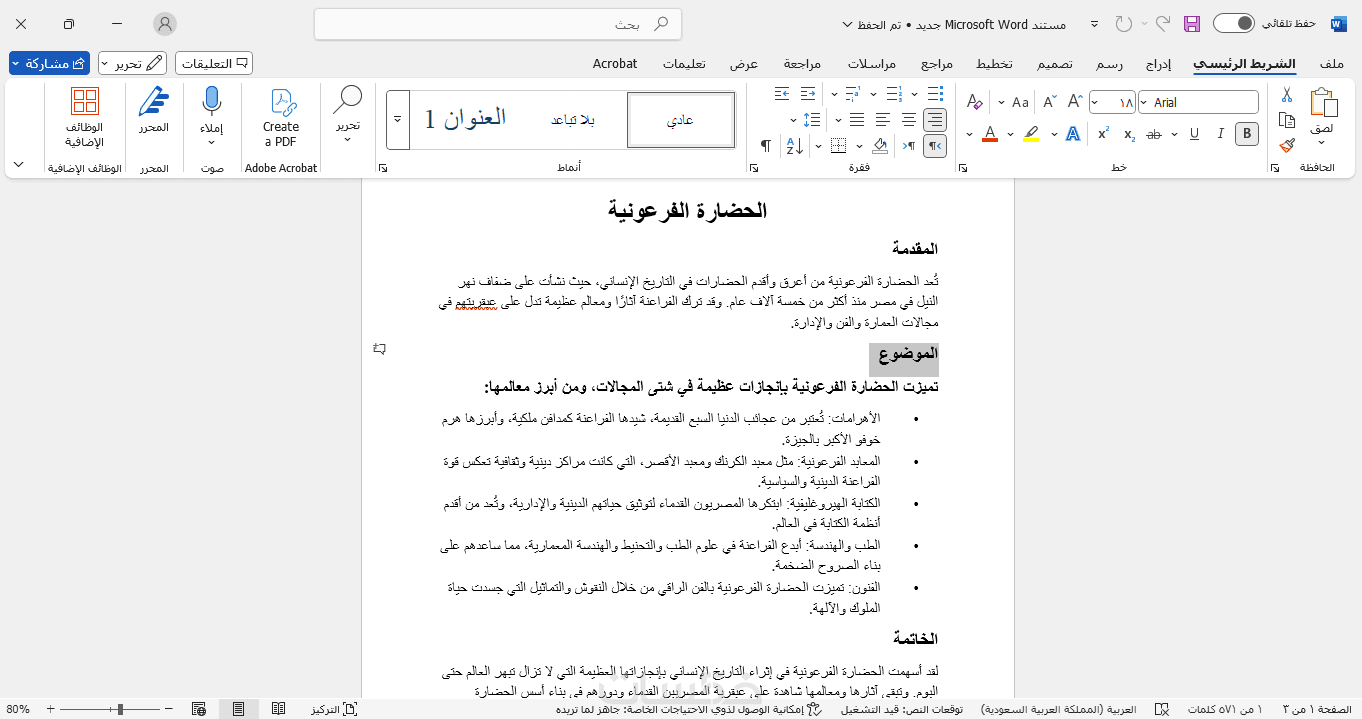Click the Save floppy disk icon

click(x=1191, y=24)
